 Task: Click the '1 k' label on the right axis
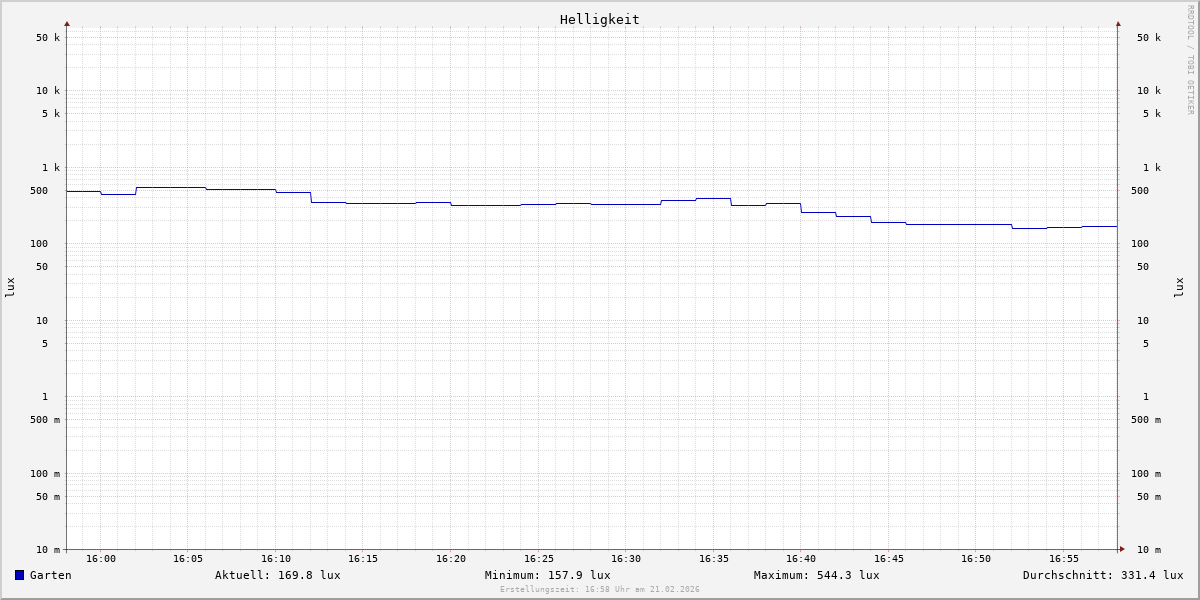tap(1152, 168)
